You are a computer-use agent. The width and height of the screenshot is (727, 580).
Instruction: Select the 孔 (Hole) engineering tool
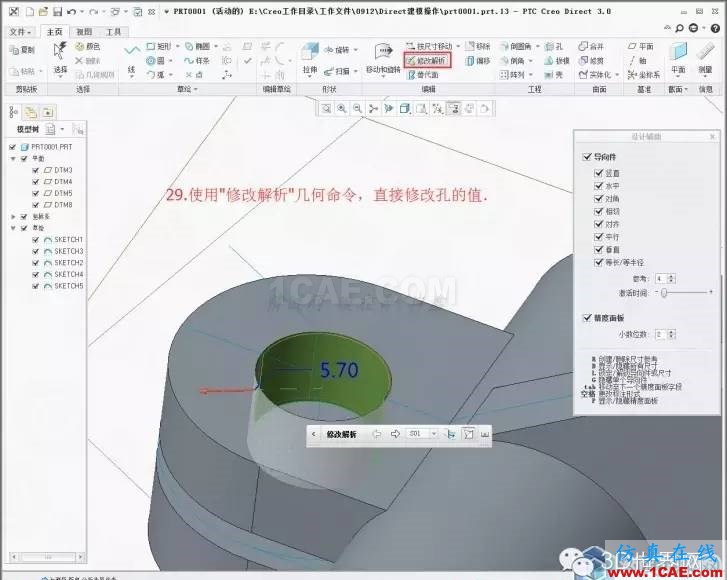click(x=554, y=46)
